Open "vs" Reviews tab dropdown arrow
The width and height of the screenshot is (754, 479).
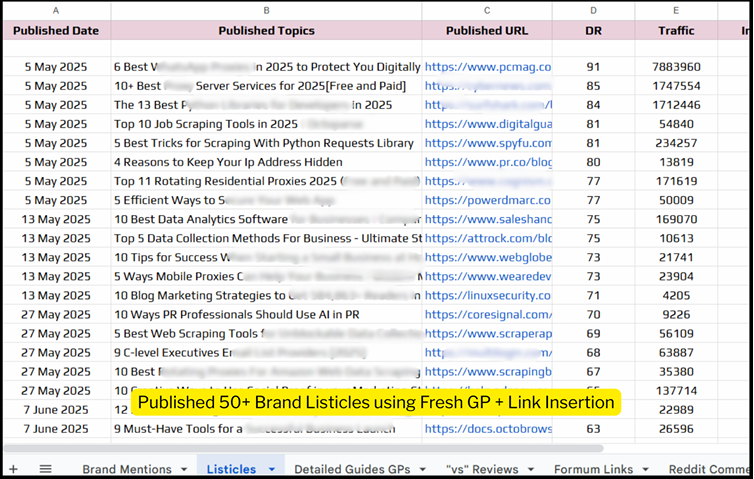pos(531,469)
